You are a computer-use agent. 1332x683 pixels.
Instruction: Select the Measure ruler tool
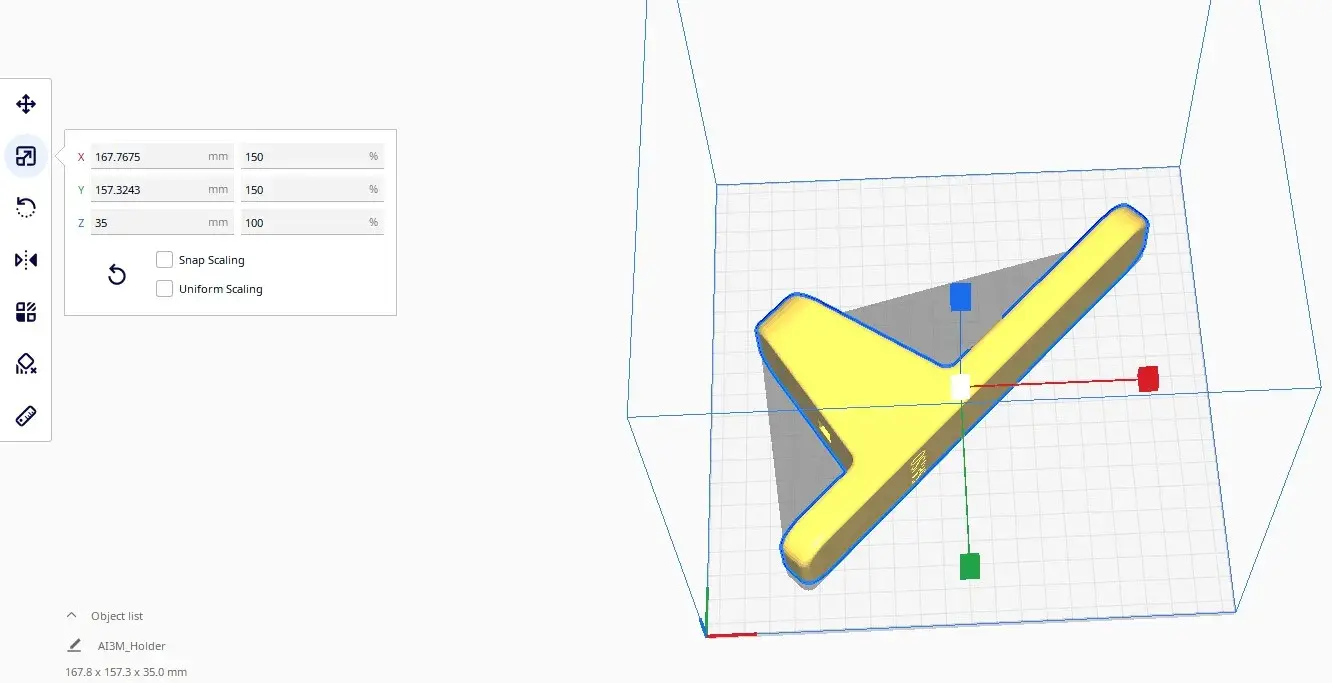point(26,416)
